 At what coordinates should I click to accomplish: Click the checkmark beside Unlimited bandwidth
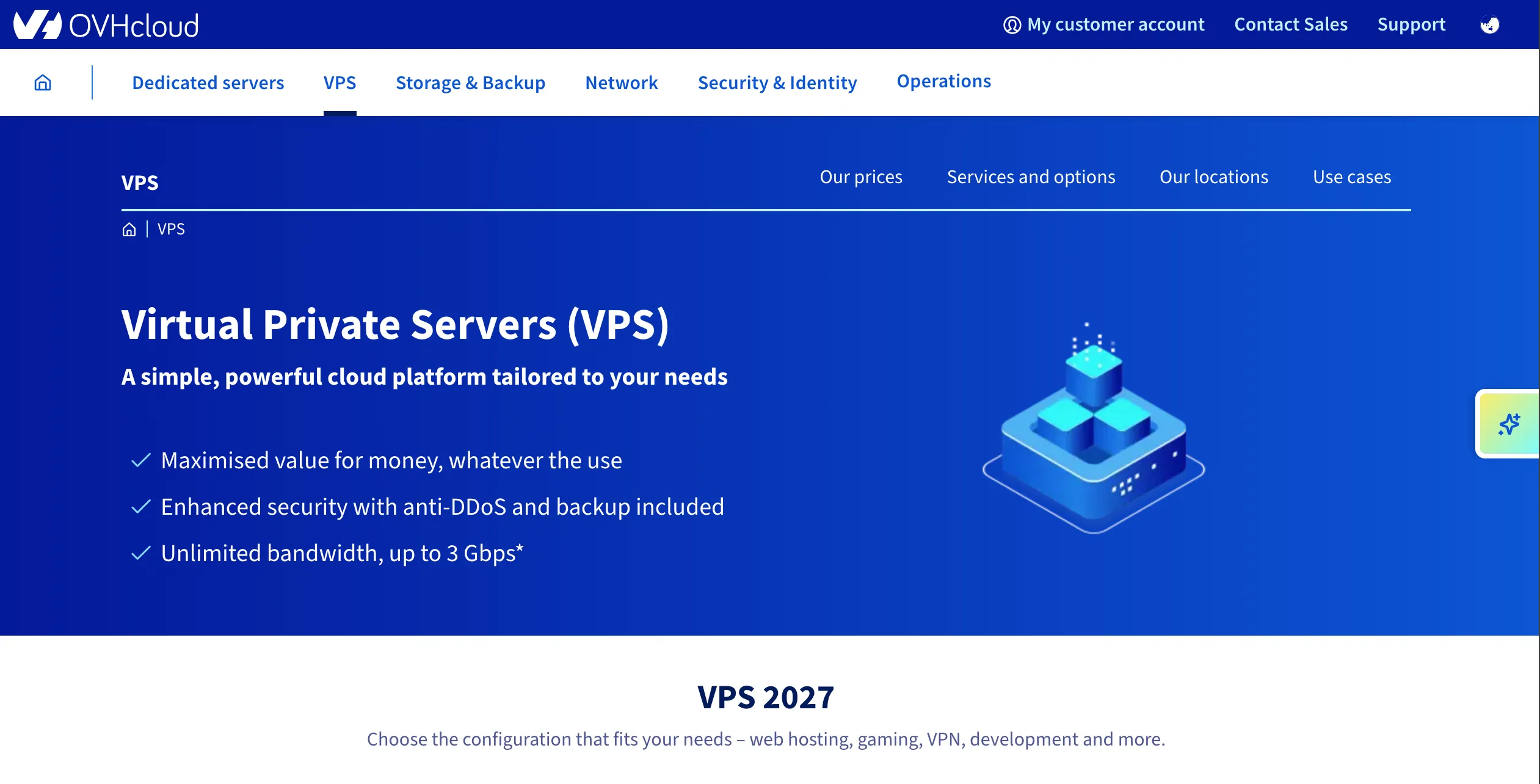point(141,553)
